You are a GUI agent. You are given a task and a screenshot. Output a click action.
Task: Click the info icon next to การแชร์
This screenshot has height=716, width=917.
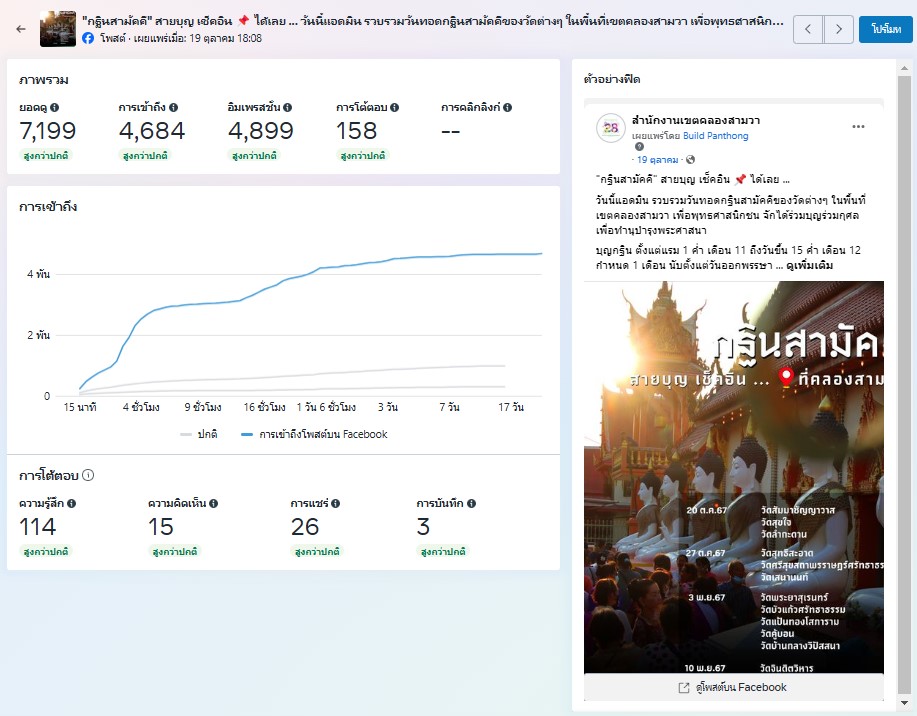pos(326,504)
